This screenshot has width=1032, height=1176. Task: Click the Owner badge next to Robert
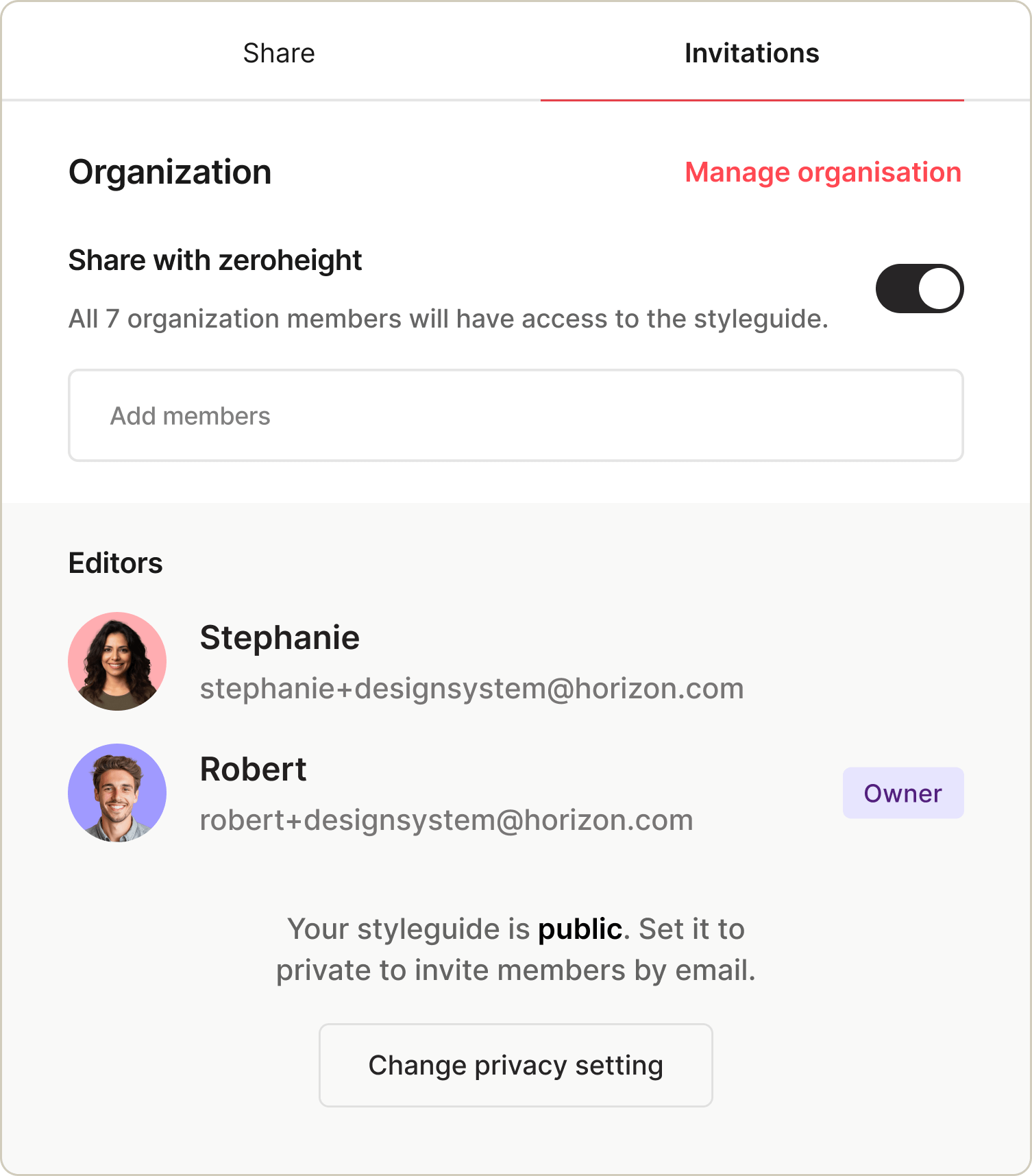902,793
